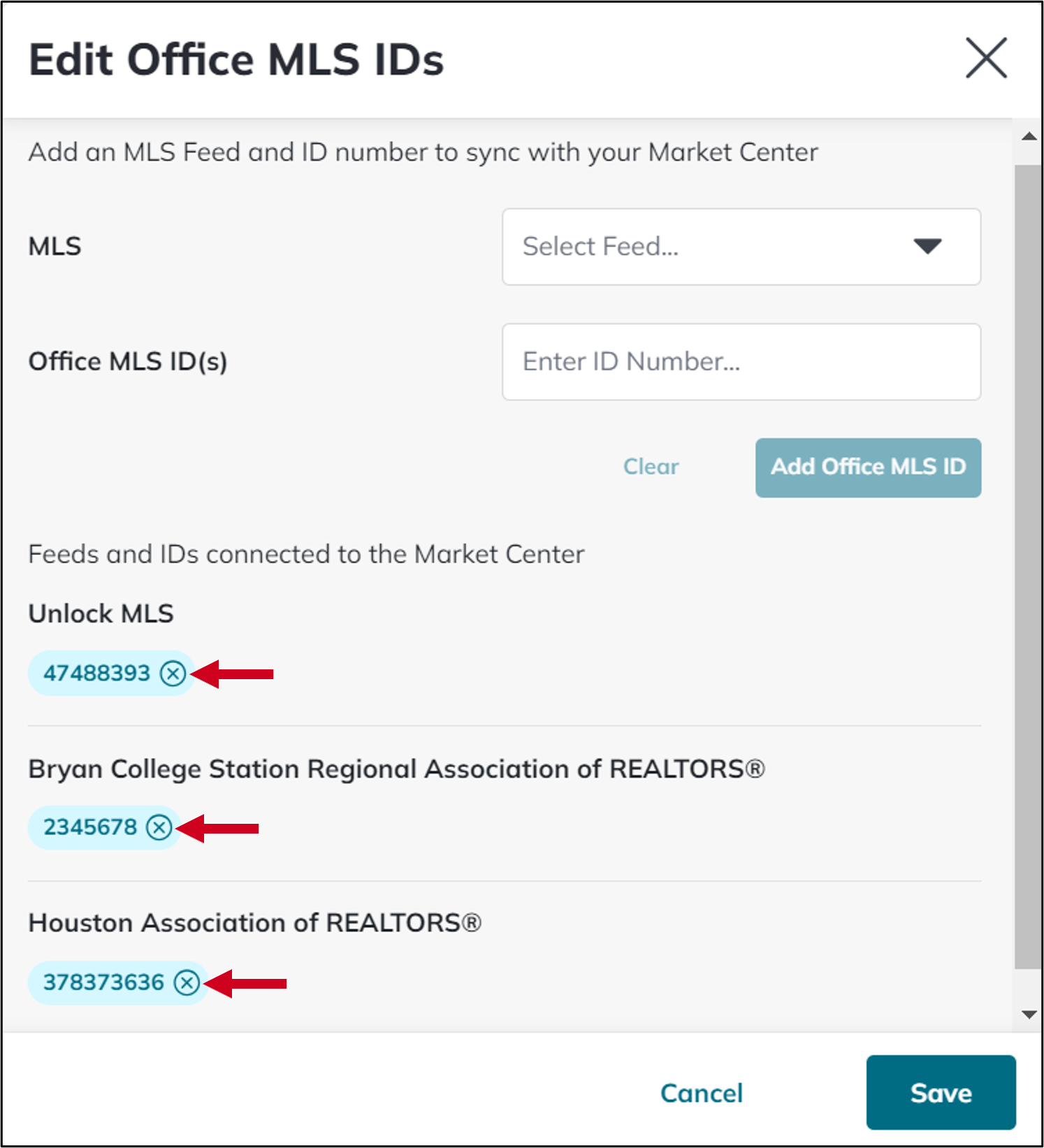Select the 378373636 ID chip
The height and width of the screenshot is (1148, 1044).
pos(101,982)
